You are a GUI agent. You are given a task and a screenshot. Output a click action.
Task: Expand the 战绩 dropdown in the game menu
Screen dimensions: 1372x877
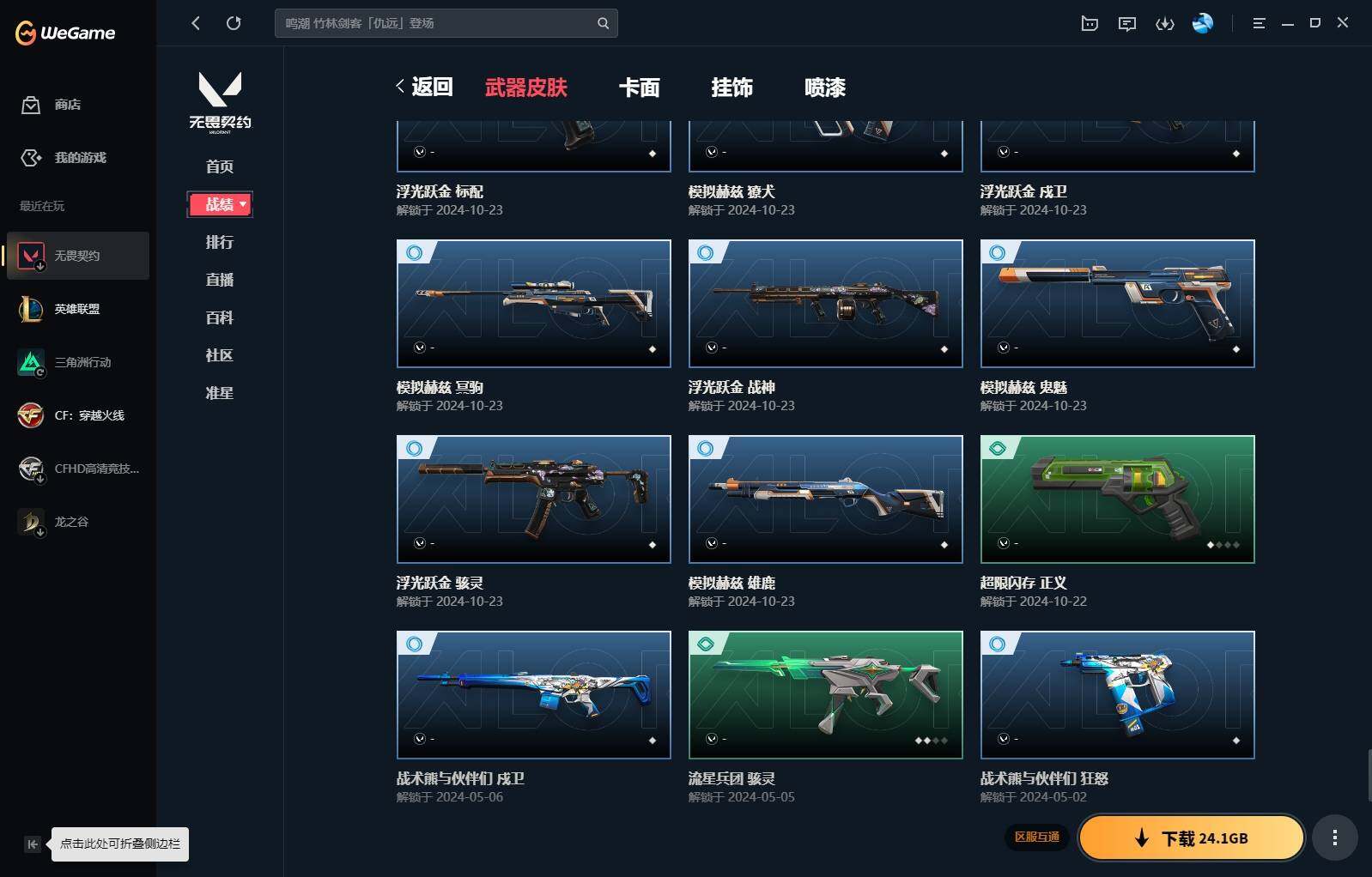[220, 204]
